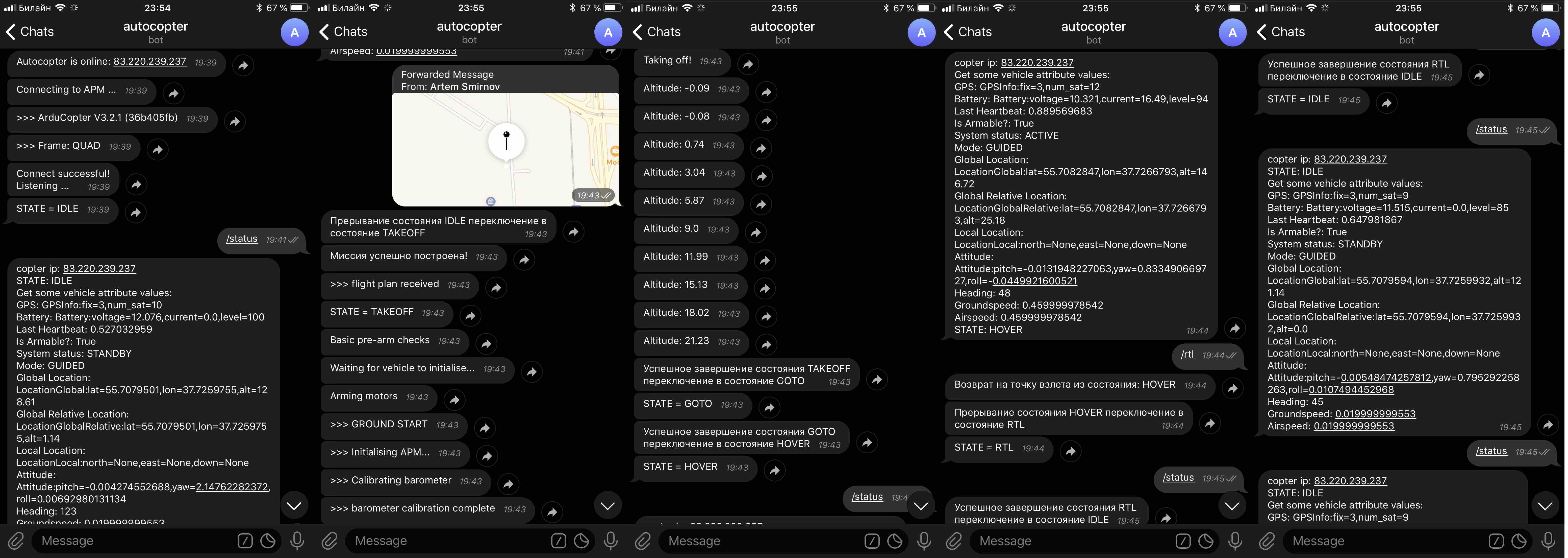Tap the yaw value link 2.14762282372
1568x558 pixels.
point(232,487)
